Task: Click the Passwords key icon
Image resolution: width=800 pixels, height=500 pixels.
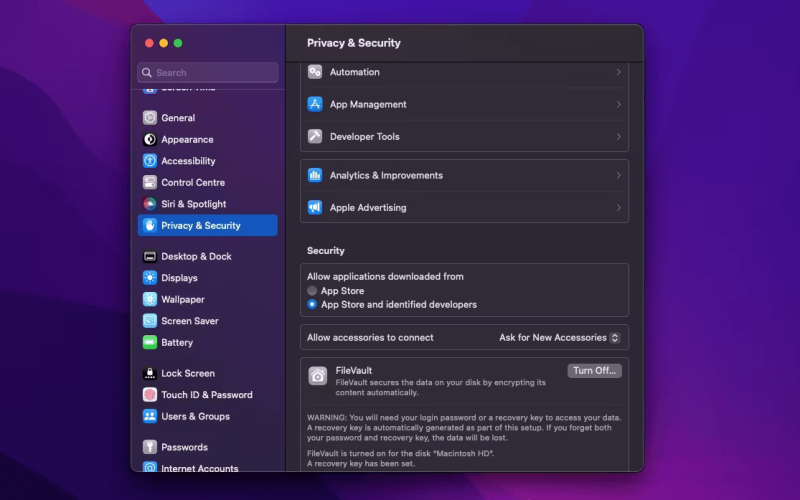Action: 149,447
